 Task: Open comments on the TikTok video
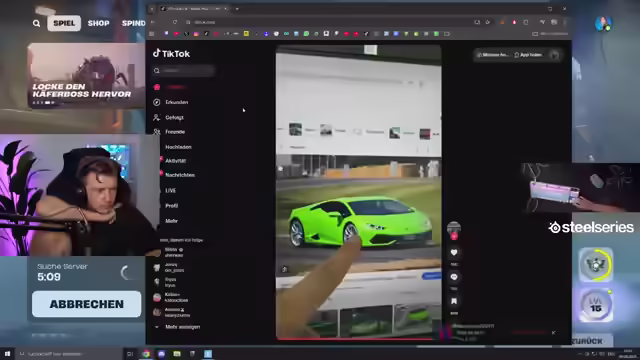coord(454,277)
